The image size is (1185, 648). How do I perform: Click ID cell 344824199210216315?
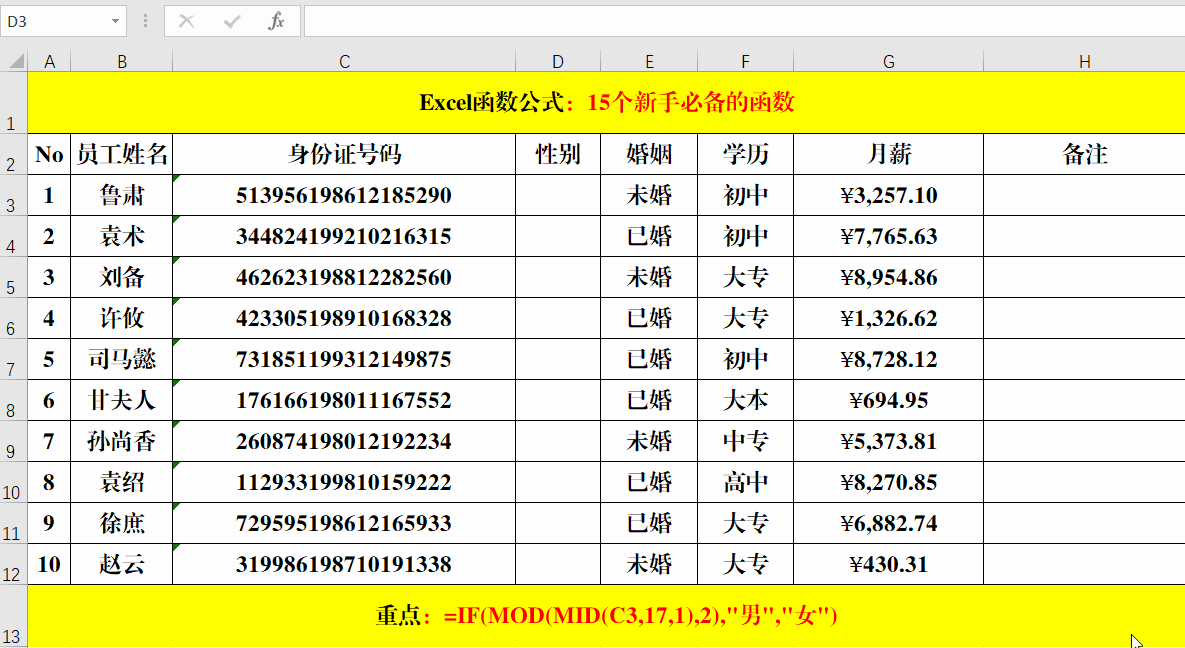[x=344, y=236]
